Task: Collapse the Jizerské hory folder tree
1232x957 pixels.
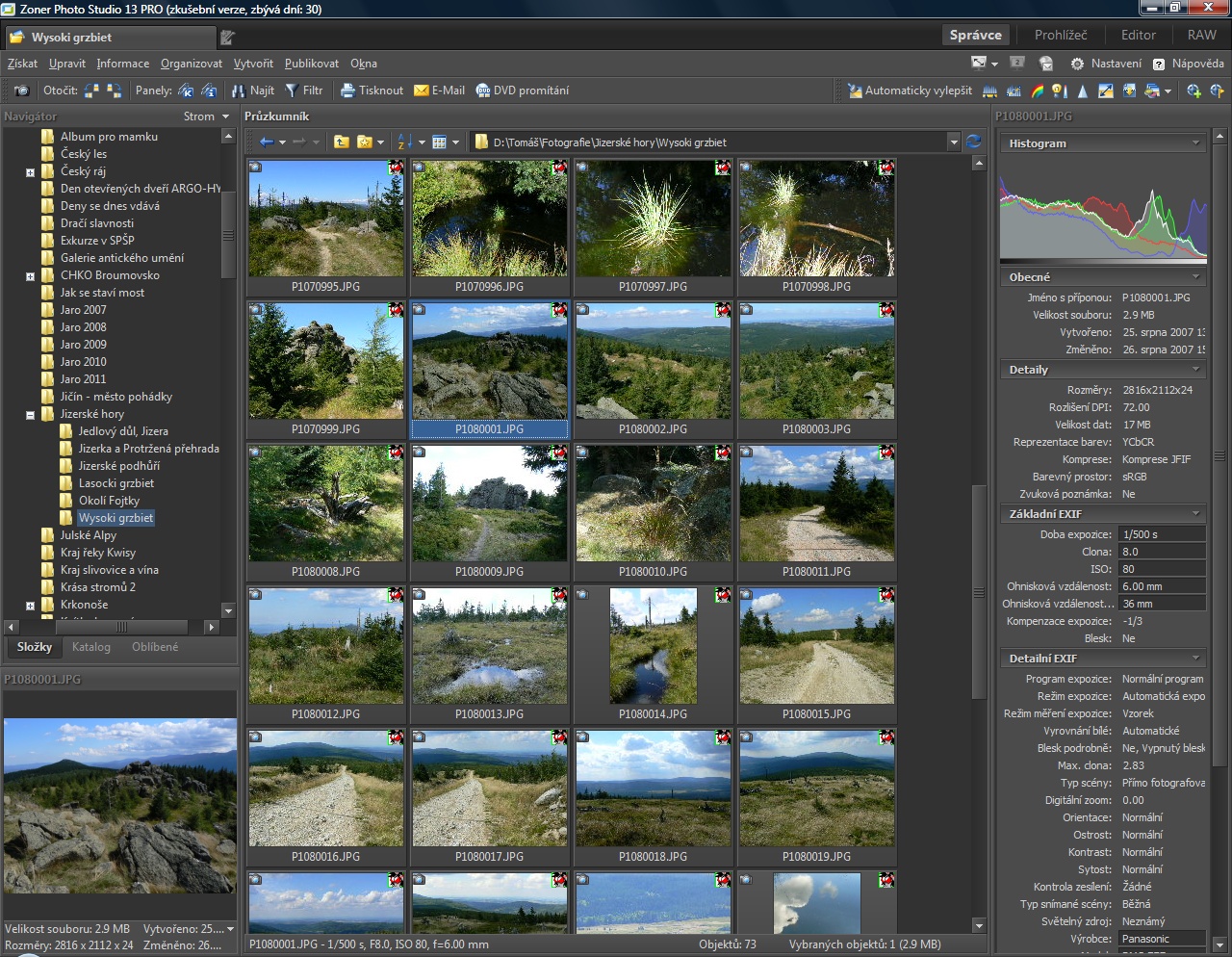Action: (x=30, y=415)
